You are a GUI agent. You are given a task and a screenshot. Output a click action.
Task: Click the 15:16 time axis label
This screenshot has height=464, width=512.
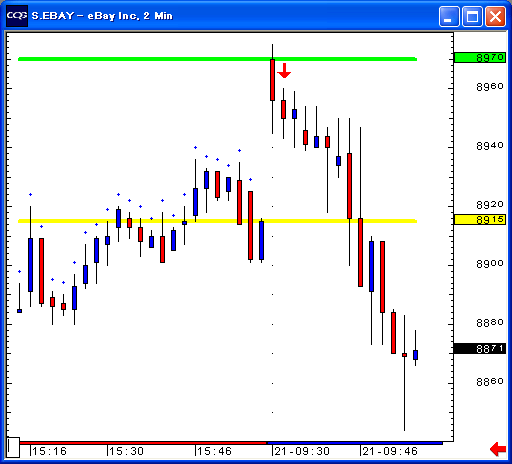coord(49,451)
